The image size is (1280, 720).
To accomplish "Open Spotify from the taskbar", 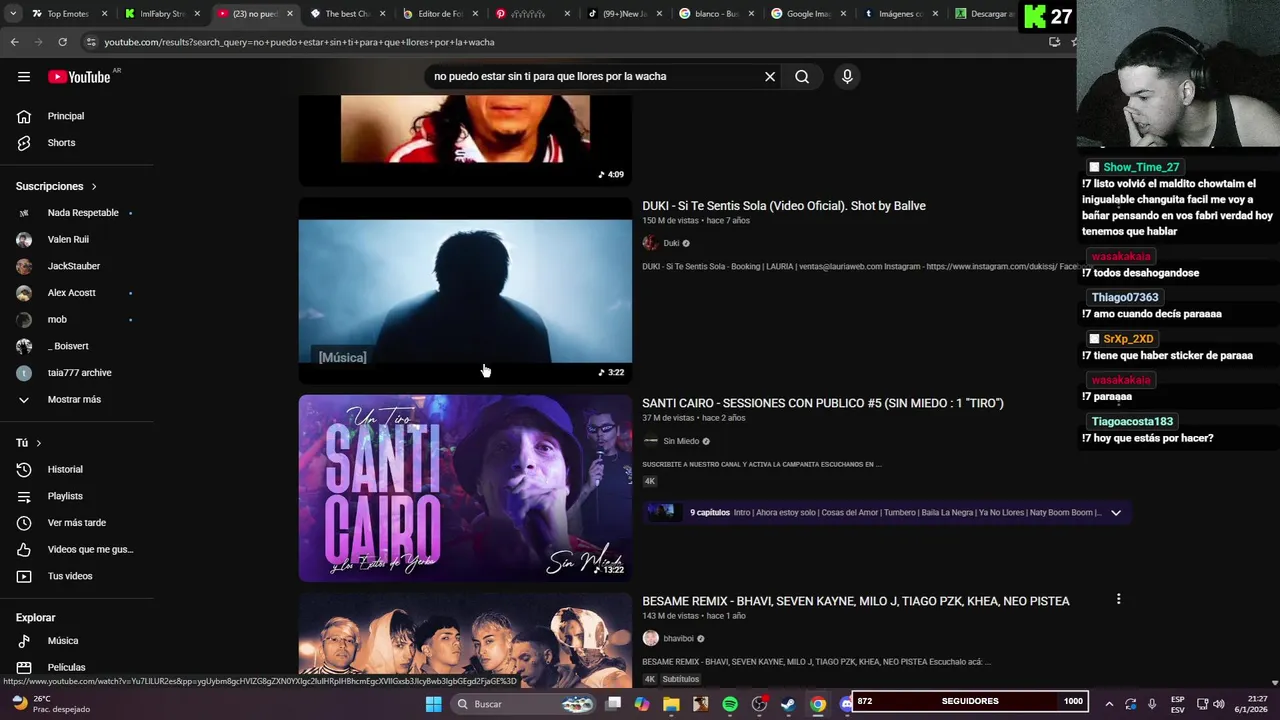I will [x=730, y=704].
